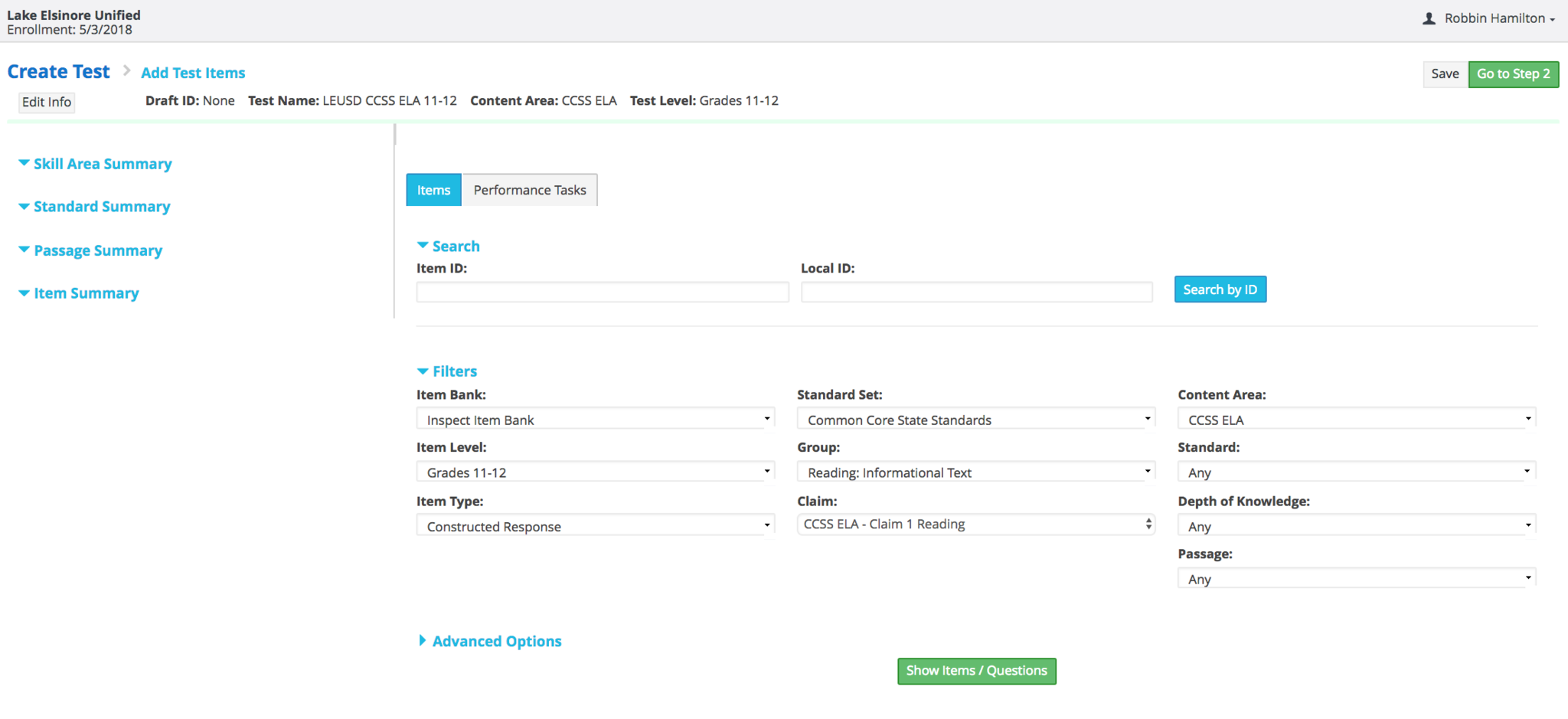Collapse the Skill Area Summary section

(95, 164)
